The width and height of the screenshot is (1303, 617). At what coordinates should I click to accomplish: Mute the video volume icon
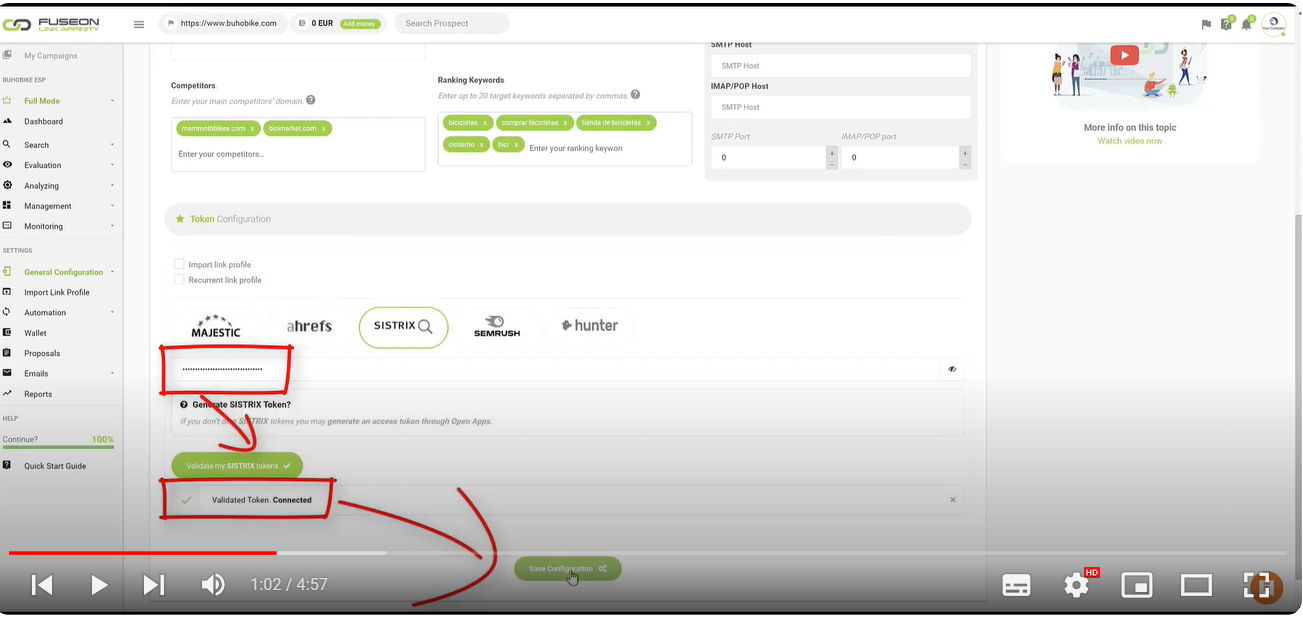pyautogui.click(x=212, y=585)
